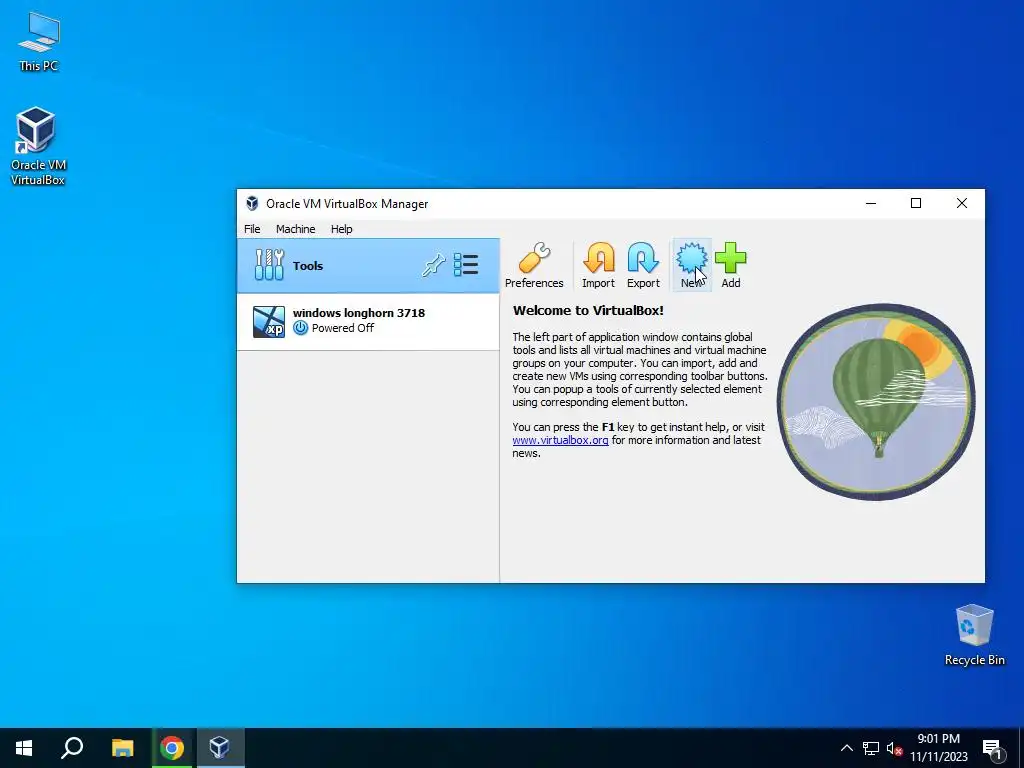
Task: Click the muted volume tray icon
Action: pos(894,748)
